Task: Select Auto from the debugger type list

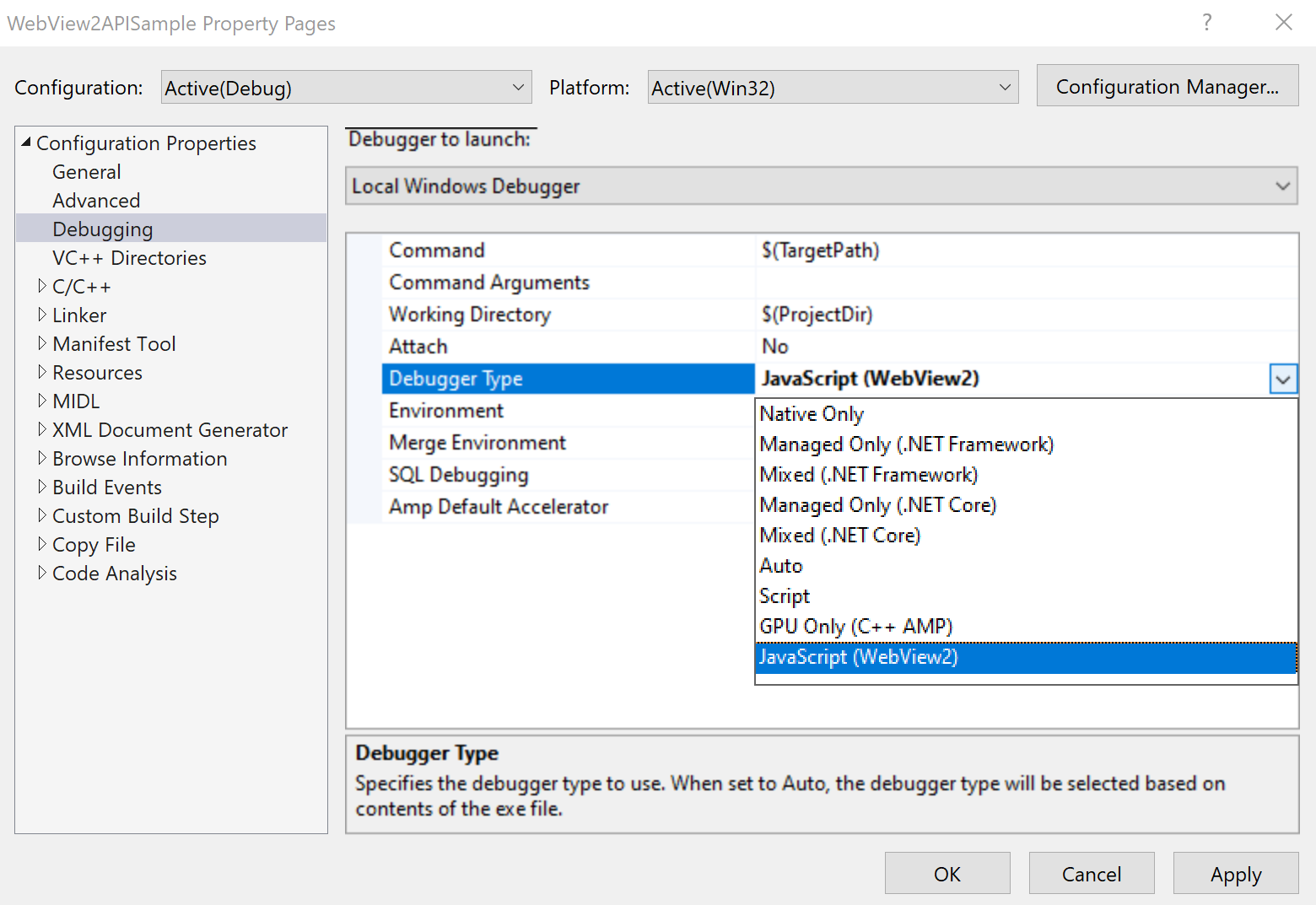Action: tap(780, 565)
